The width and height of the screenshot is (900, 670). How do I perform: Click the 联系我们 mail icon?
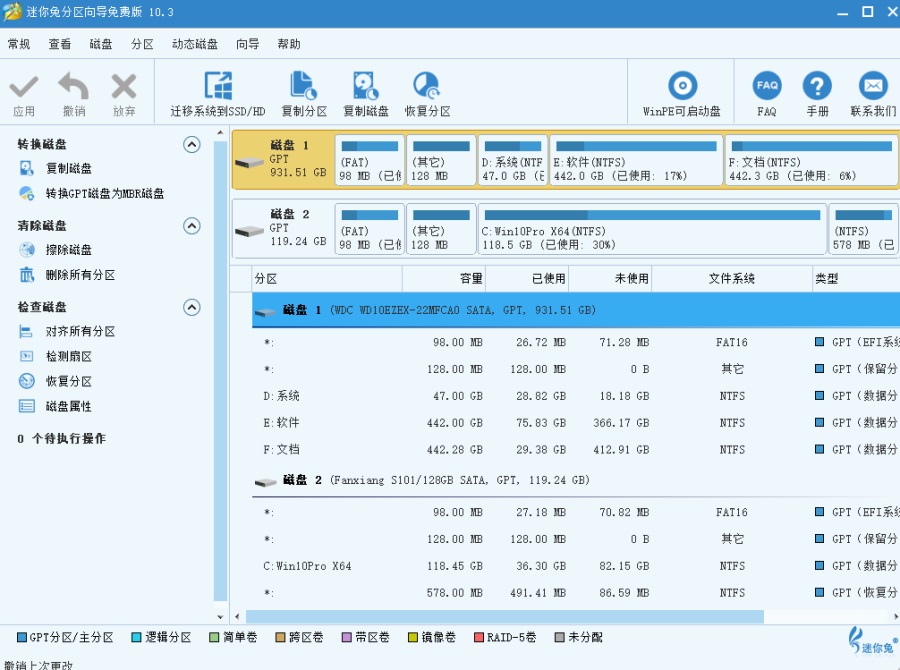coord(873,86)
